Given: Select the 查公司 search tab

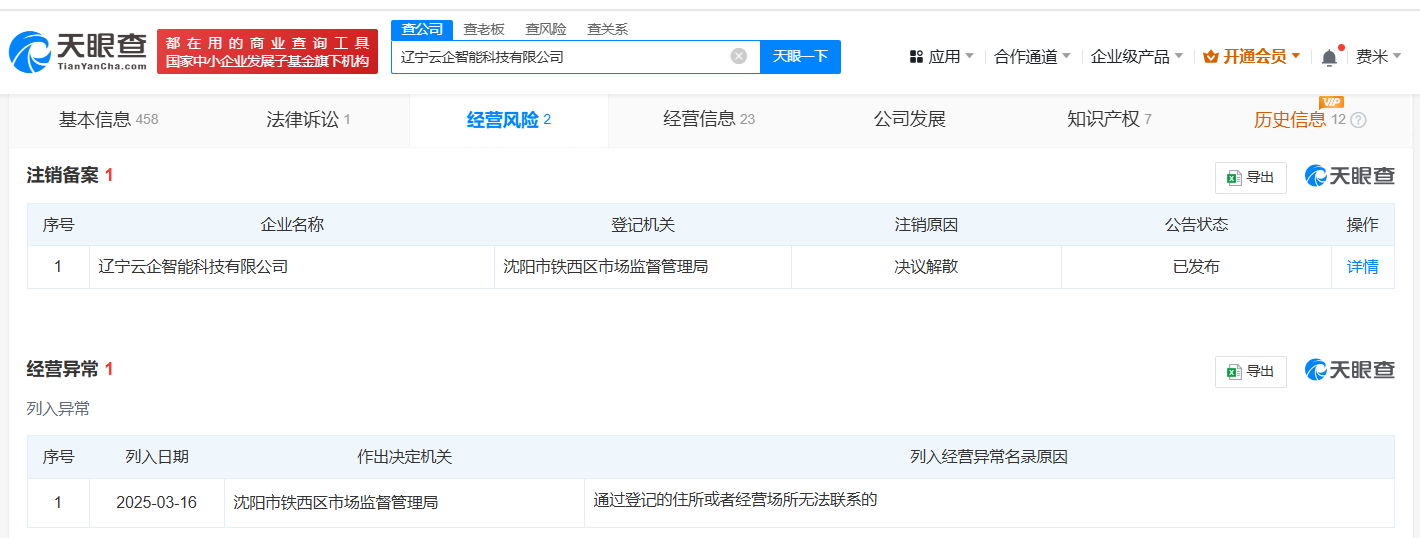Looking at the screenshot, I should point(422,29).
